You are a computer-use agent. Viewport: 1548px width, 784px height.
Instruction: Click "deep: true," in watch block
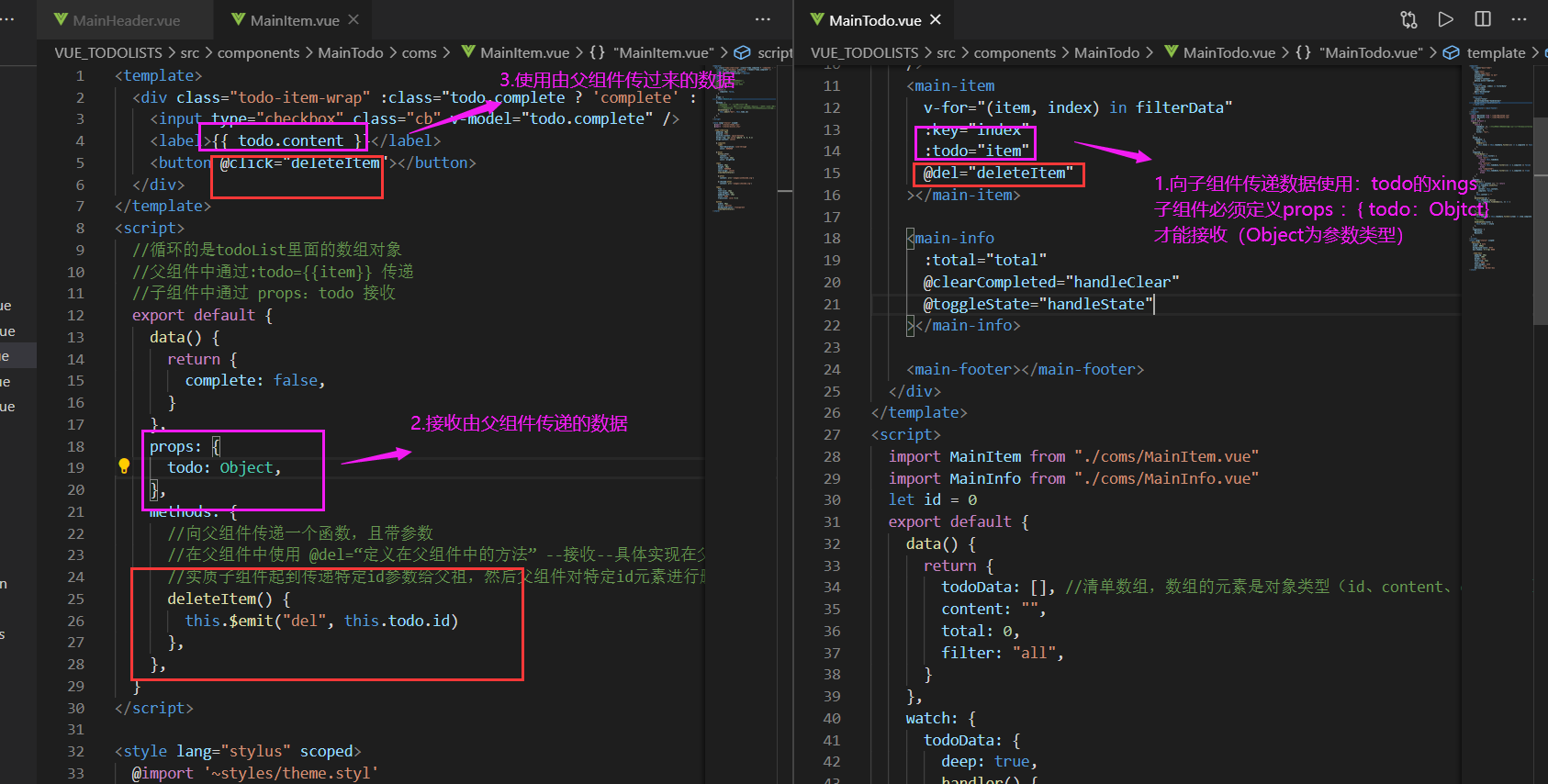point(989,761)
